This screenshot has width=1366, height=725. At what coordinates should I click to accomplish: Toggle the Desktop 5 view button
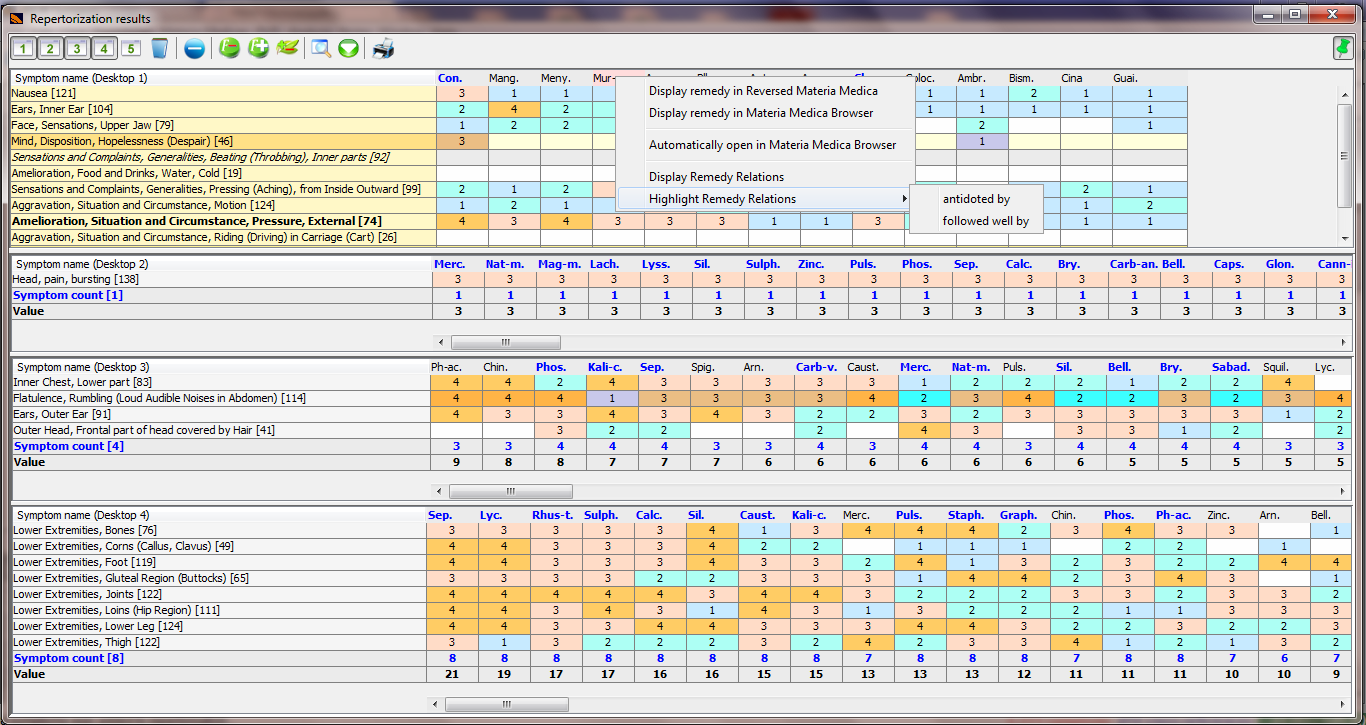[x=131, y=48]
